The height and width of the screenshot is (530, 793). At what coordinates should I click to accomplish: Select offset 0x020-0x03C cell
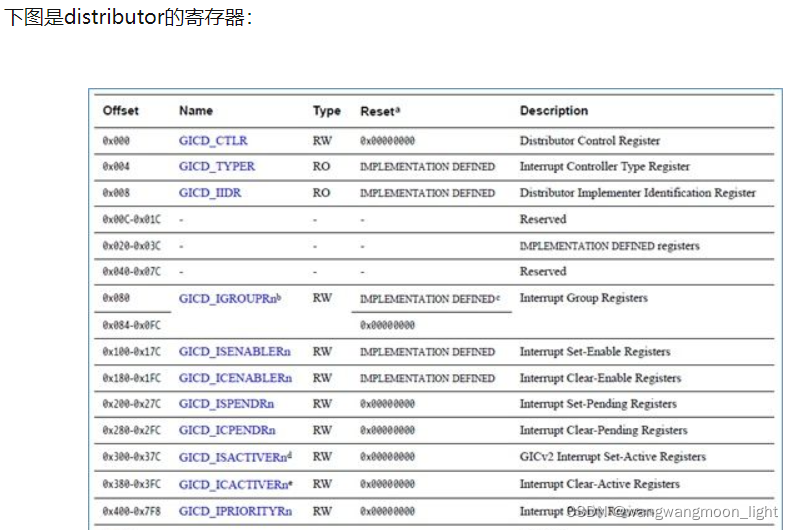coord(131,245)
